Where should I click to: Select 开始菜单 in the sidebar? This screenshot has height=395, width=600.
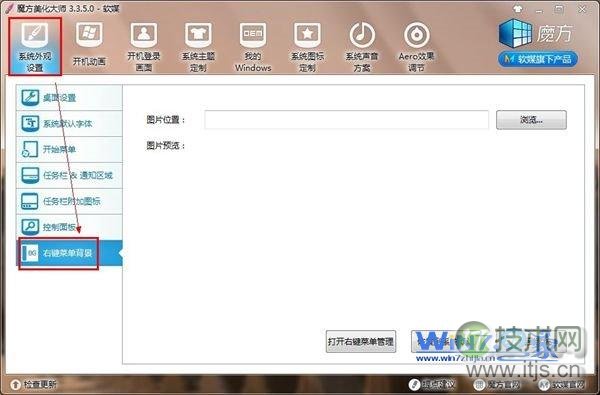[69, 149]
